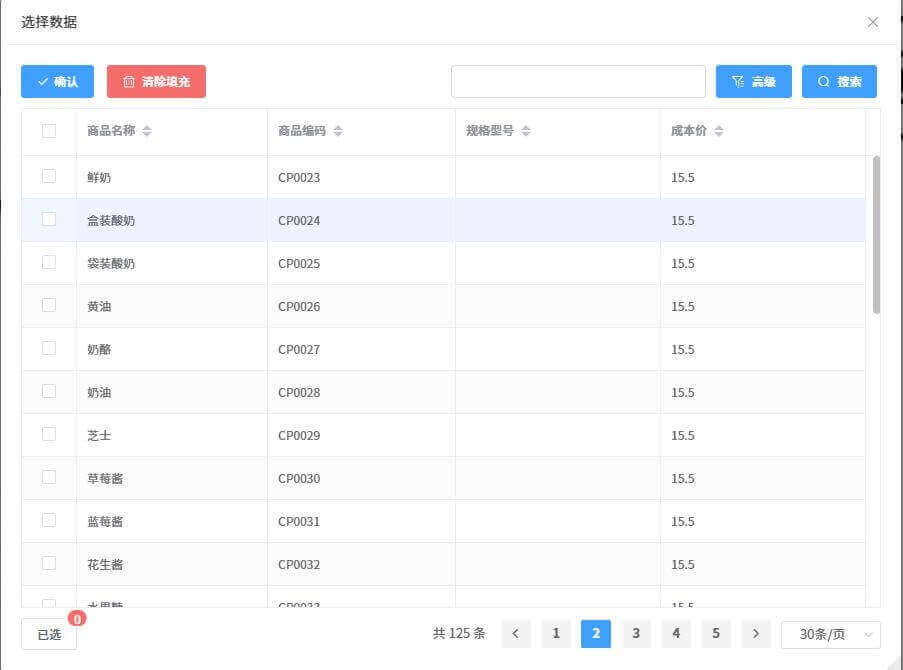This screenshot has height=670, width=903.
Task: Check the row for 奶酪
Action: [49, 348]
